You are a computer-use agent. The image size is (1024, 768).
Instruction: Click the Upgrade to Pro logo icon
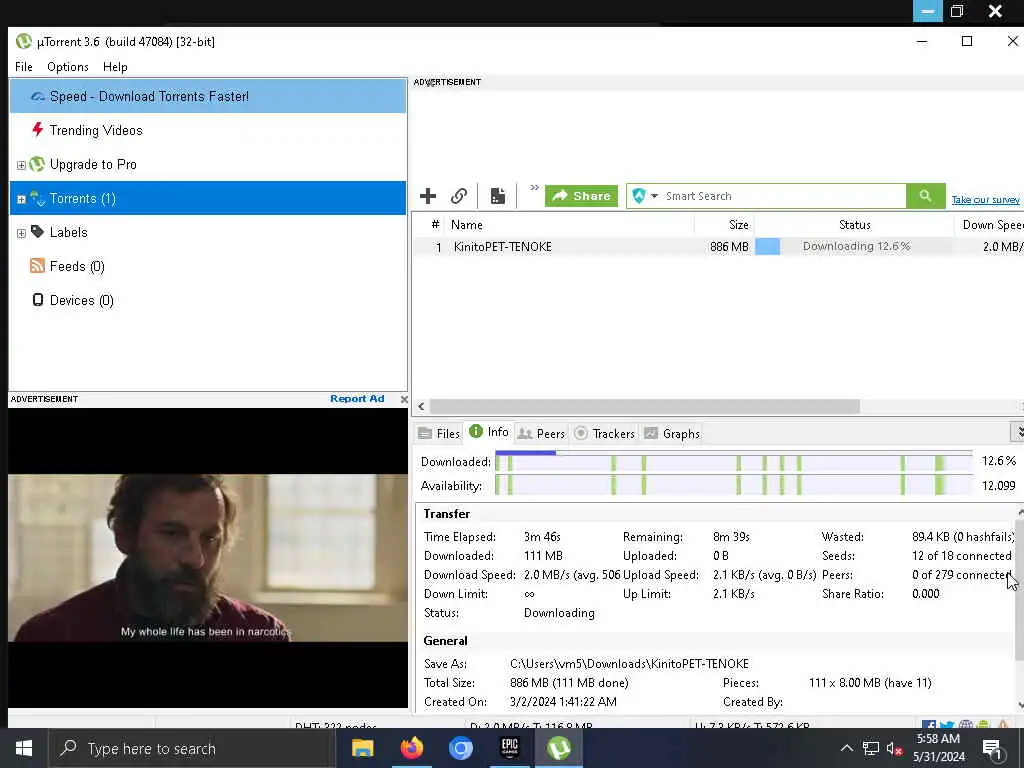click(37, 164)
